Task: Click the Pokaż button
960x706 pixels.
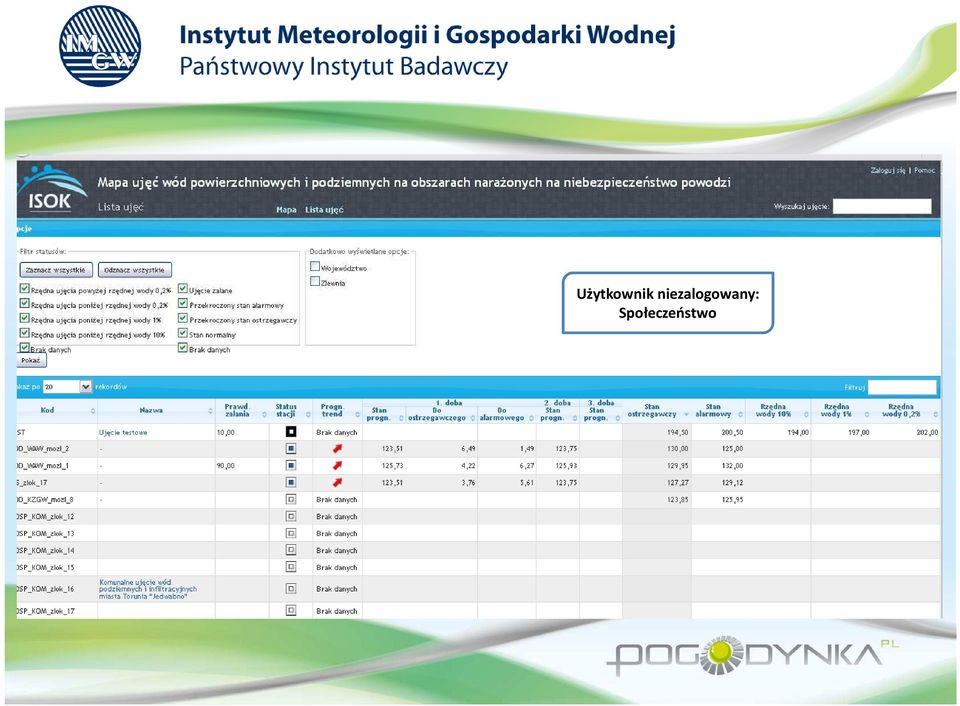Action: (31, 361)
